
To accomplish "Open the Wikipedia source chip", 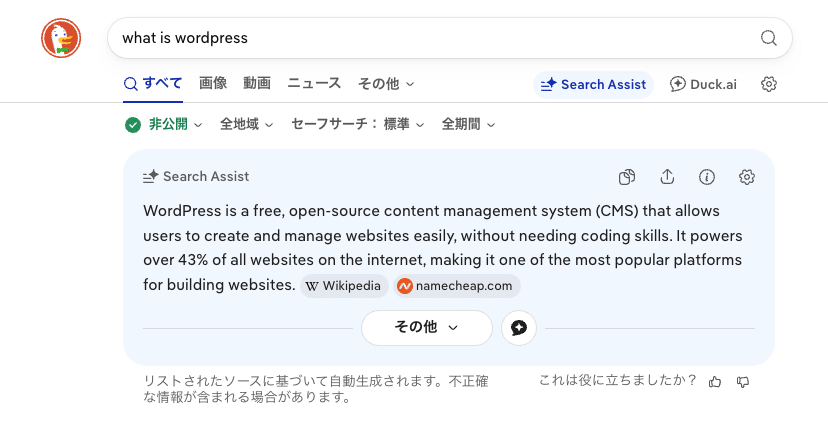I will (344, 286).
